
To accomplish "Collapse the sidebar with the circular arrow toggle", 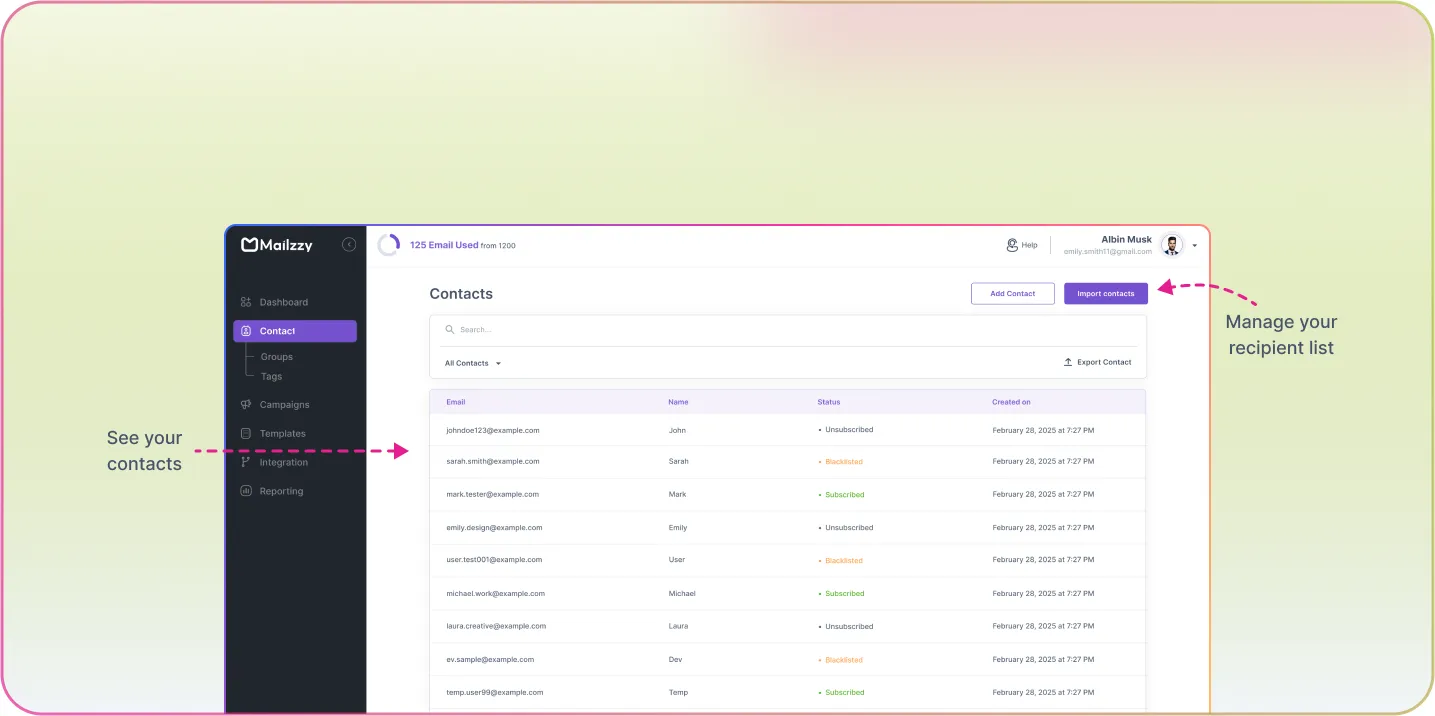I will pos(349,243).
